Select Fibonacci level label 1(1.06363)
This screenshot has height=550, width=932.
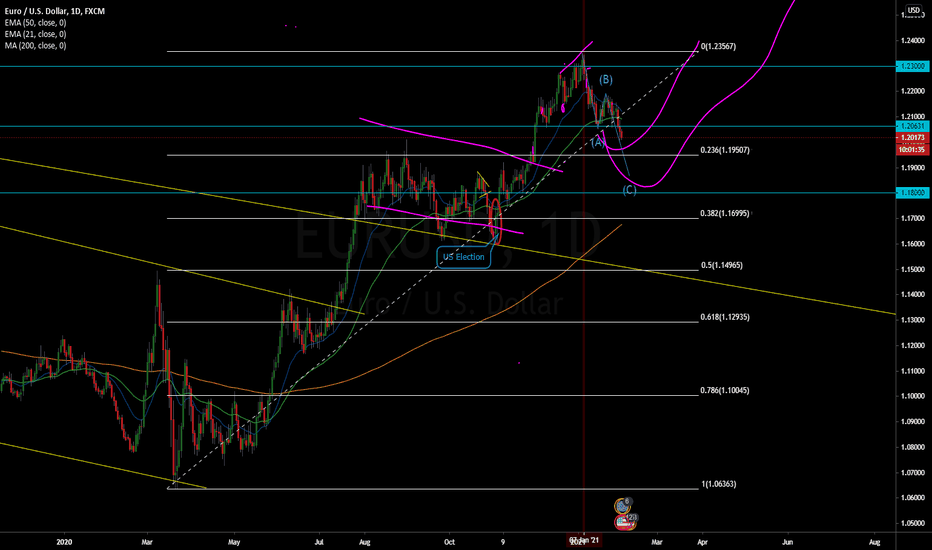point(719,484)
